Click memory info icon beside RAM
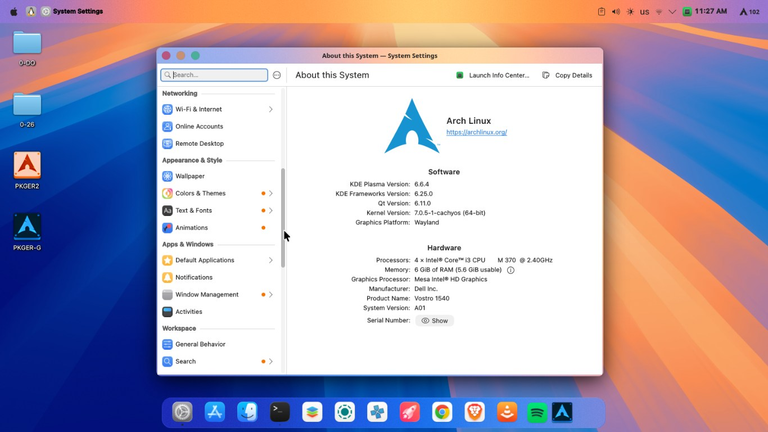The height and width of the screenshot is (432, 768). click(x=510, y=270)
